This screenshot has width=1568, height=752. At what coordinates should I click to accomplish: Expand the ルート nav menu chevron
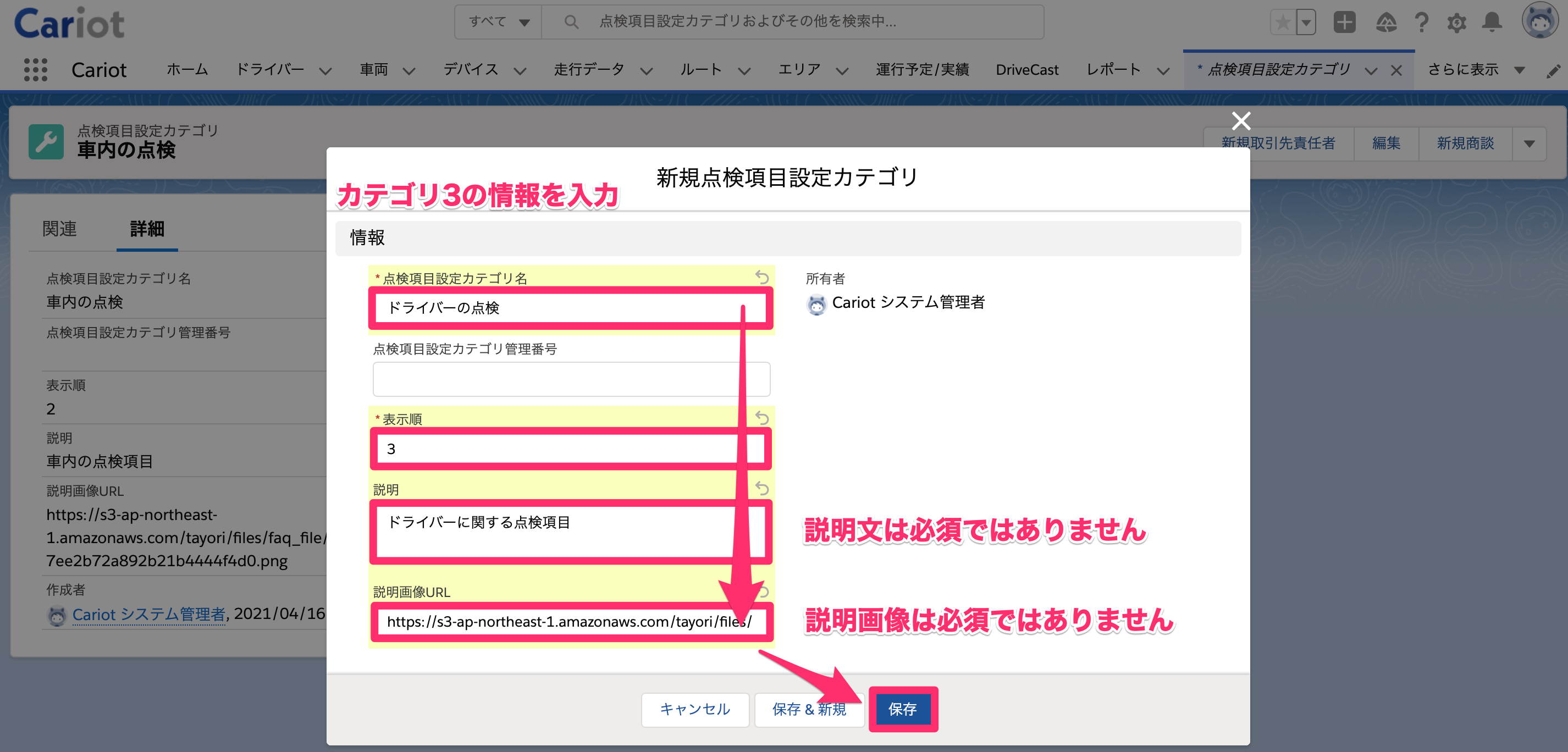[x=744, y=71]
